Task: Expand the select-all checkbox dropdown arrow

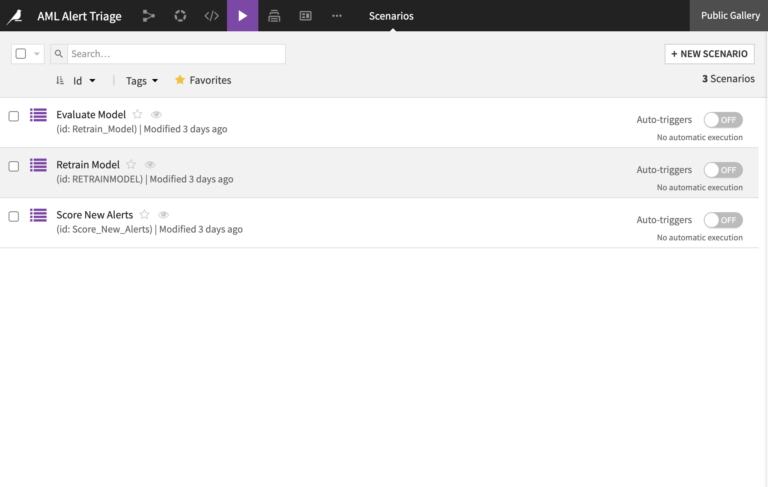Action: point(36,54)
